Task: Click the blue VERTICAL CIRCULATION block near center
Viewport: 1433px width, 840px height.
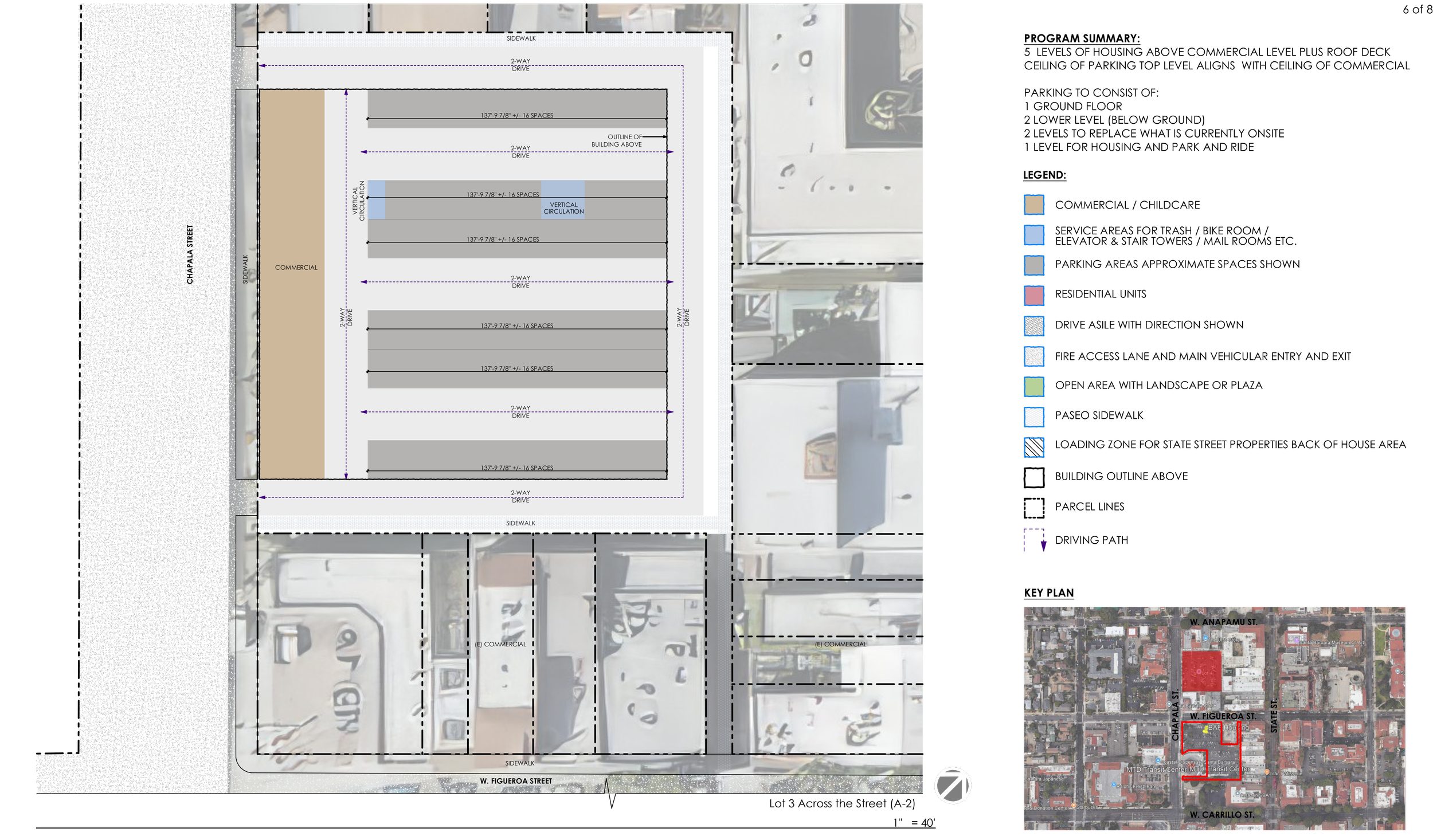Action: [x=563, y=199]
